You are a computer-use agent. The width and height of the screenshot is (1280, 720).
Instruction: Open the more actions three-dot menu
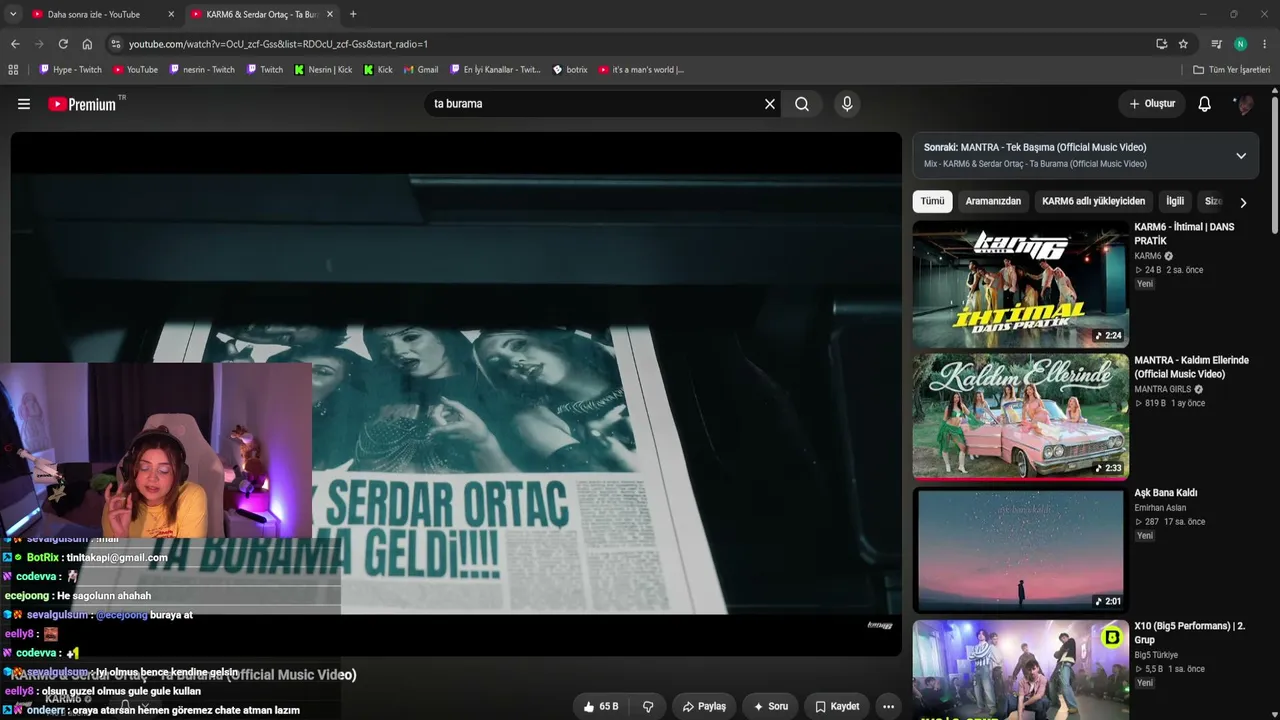click(888, 706)
